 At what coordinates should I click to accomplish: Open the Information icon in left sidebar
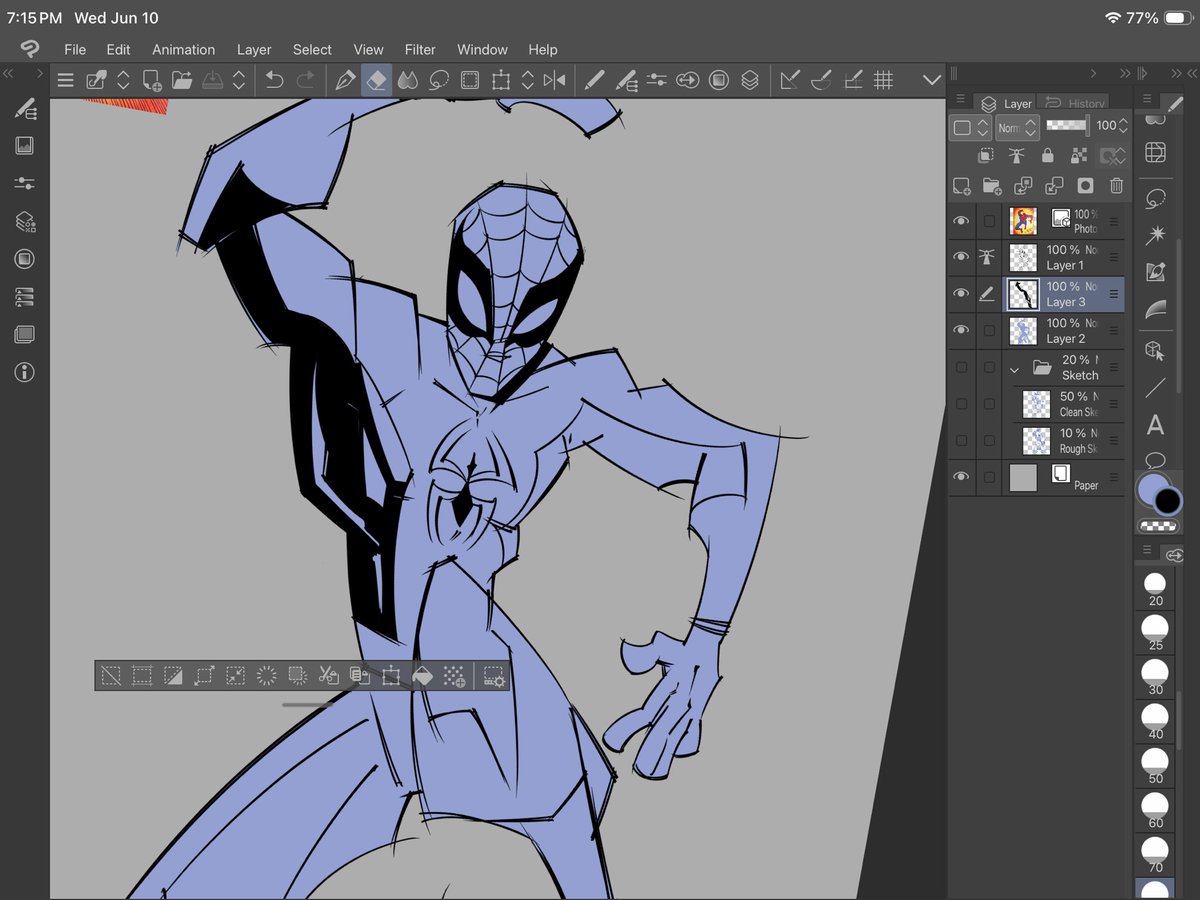25,372
